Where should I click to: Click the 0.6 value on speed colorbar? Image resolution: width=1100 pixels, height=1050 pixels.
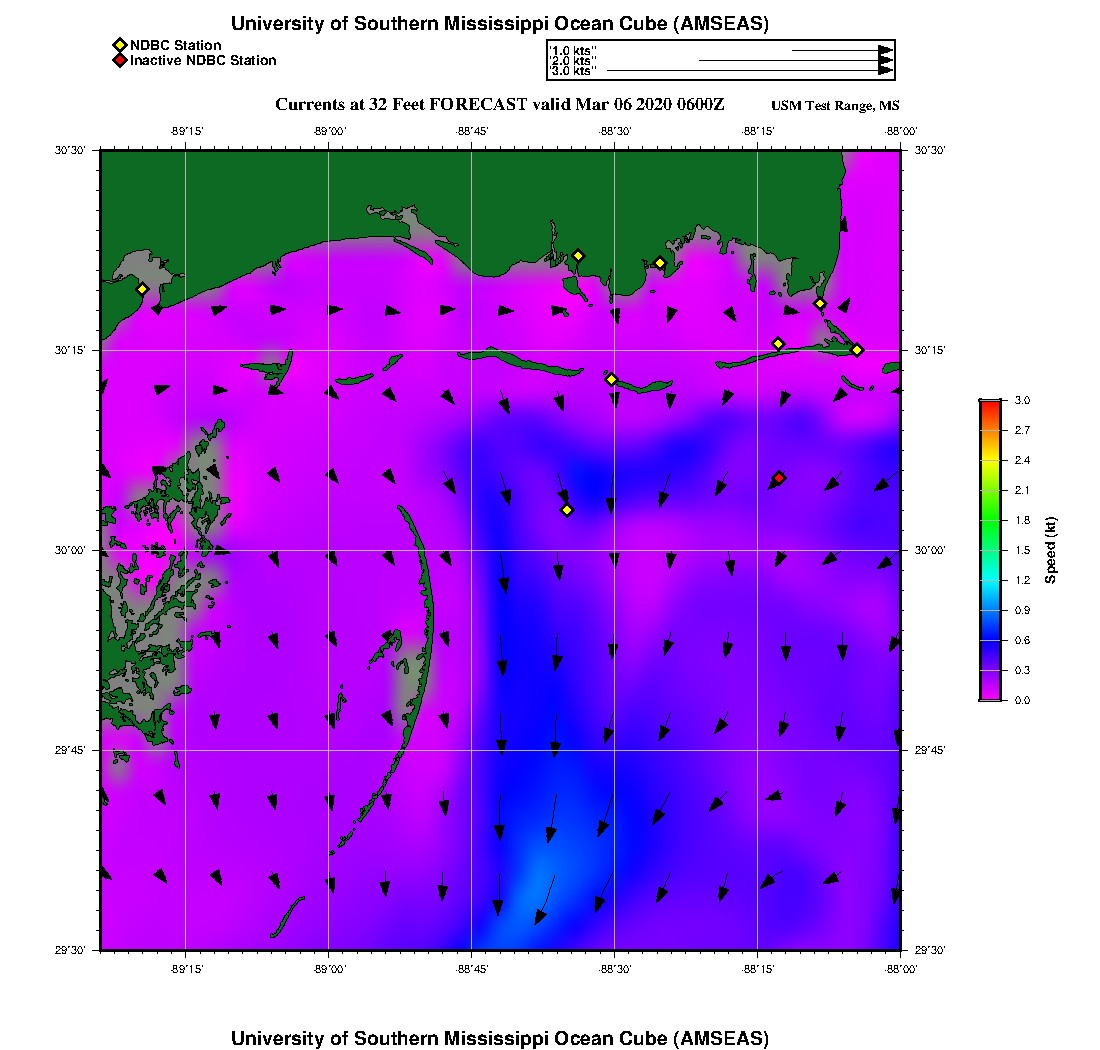point(1022,640)
